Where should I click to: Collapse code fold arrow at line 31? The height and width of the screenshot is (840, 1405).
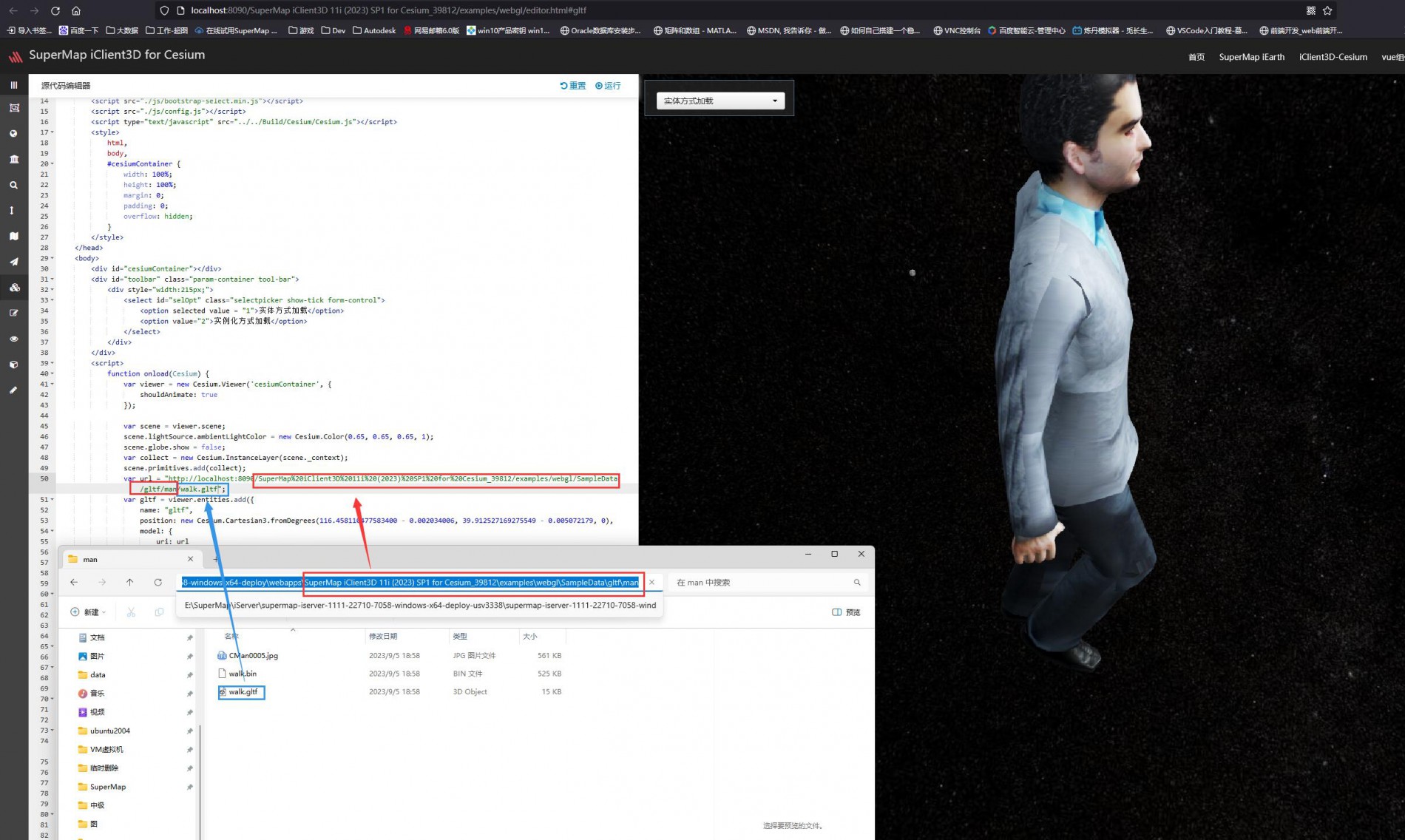tap(52, 280)
